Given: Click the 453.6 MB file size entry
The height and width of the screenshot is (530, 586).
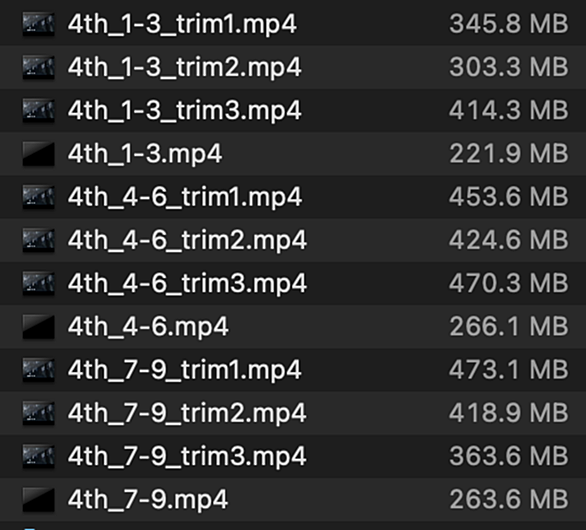Looking at the screenshot, I should [x=509, y=197].
